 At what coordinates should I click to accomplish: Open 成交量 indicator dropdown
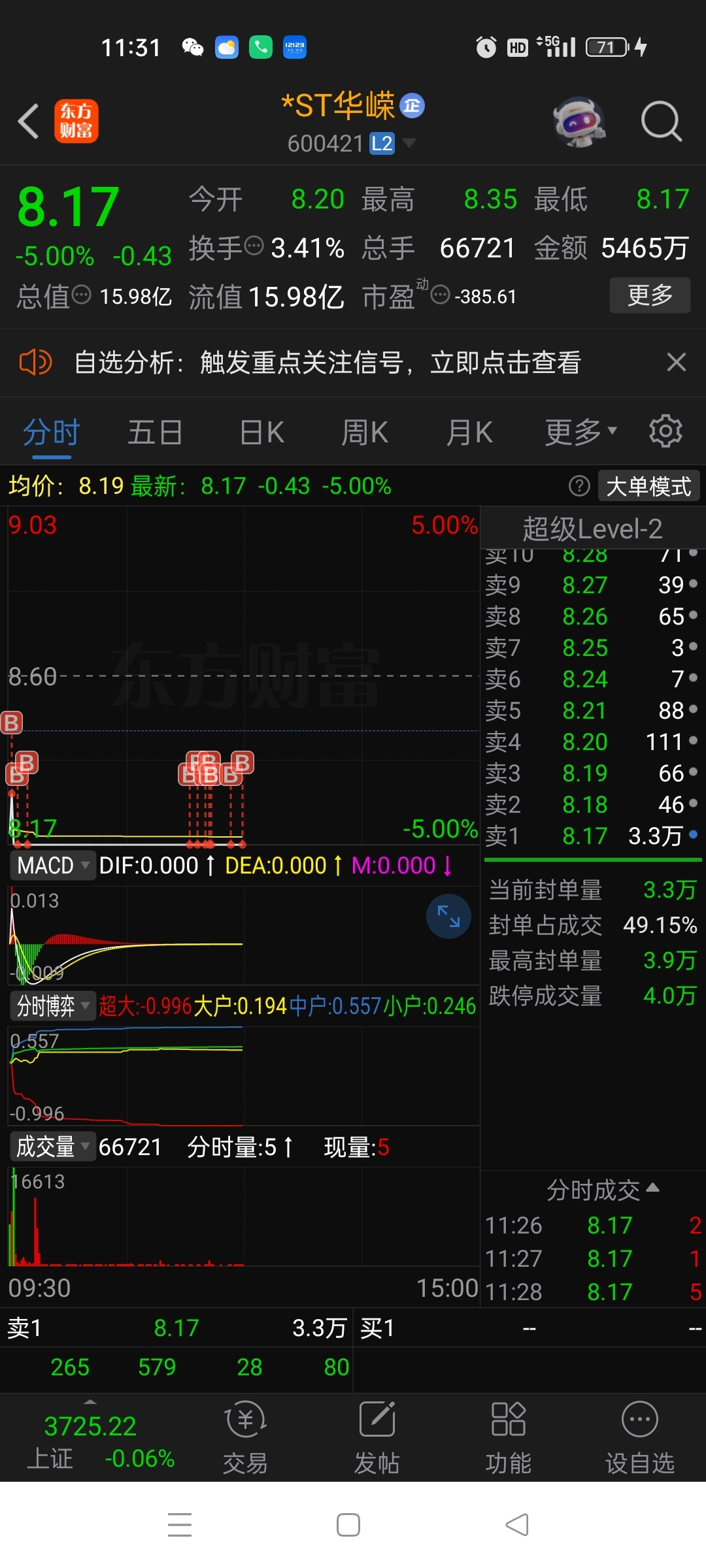pos(53,1147)
